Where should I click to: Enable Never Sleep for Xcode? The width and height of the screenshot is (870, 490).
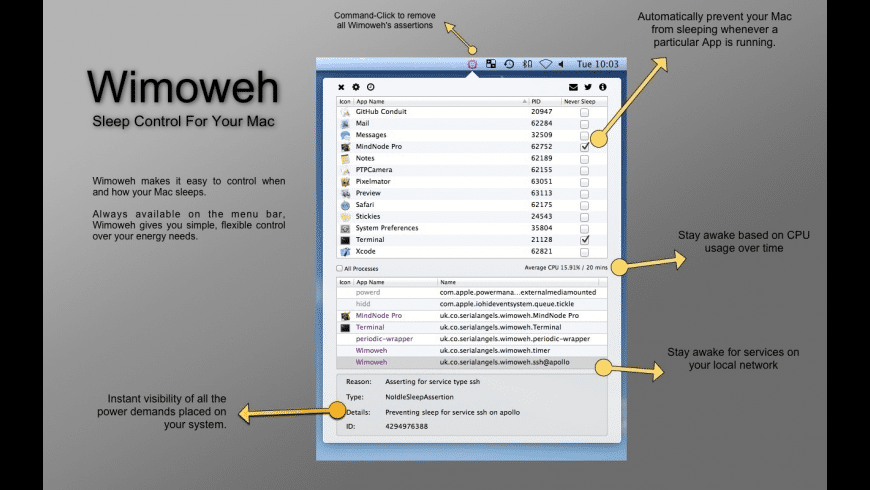point(584,252)
